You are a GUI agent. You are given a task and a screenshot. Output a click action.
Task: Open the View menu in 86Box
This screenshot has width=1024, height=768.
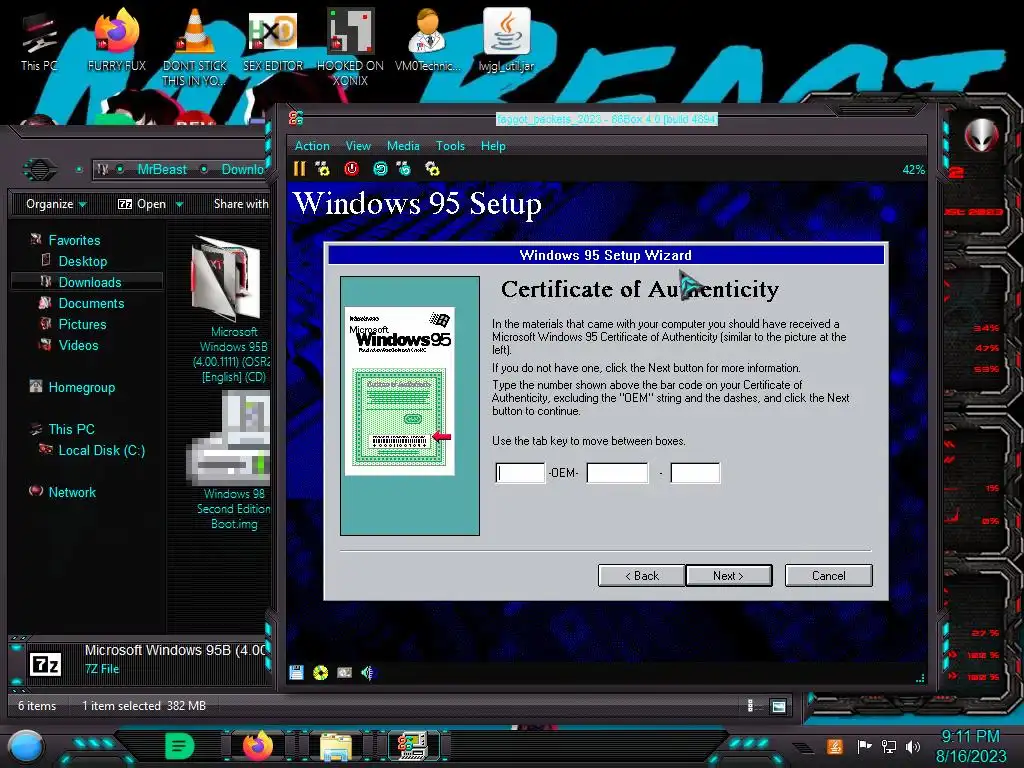(358, 146)
